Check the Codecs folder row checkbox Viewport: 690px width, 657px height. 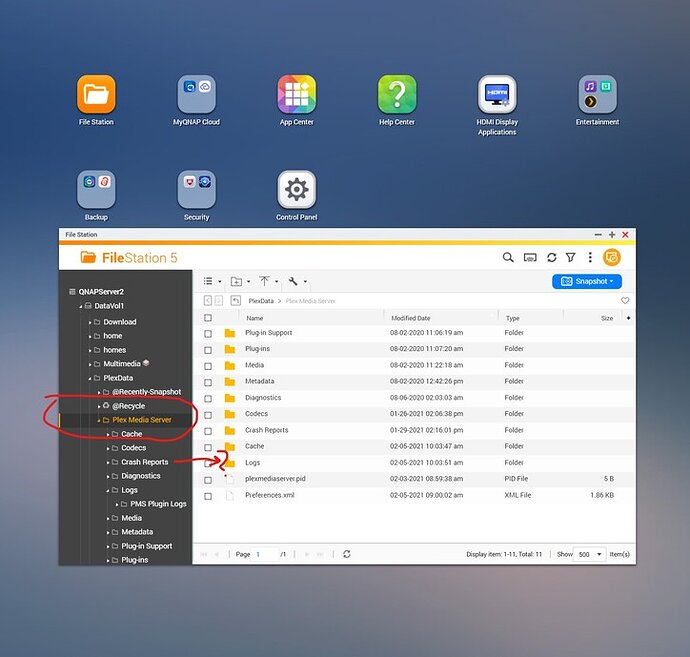coord(208,415)
